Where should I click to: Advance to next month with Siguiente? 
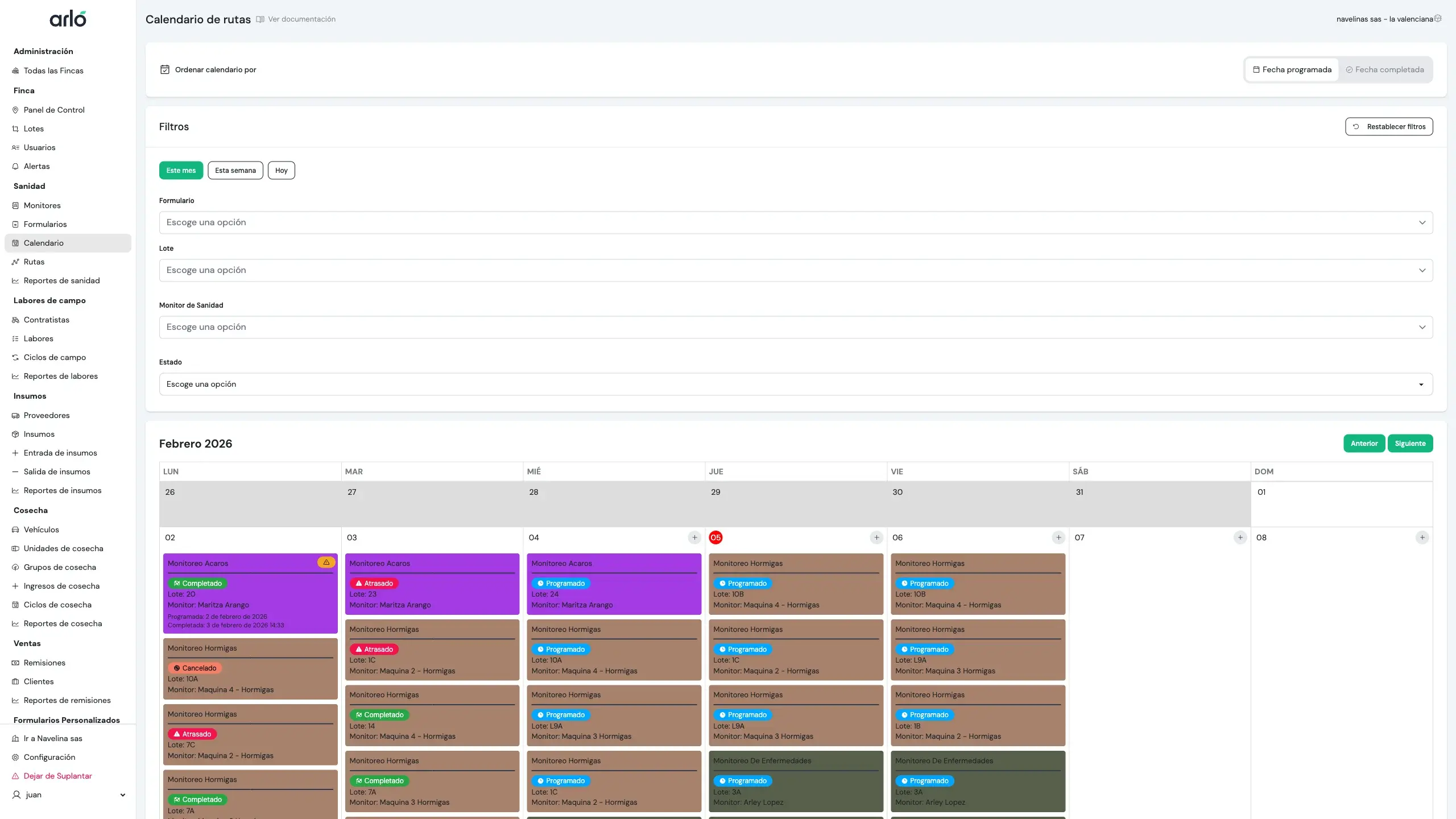1410,443
